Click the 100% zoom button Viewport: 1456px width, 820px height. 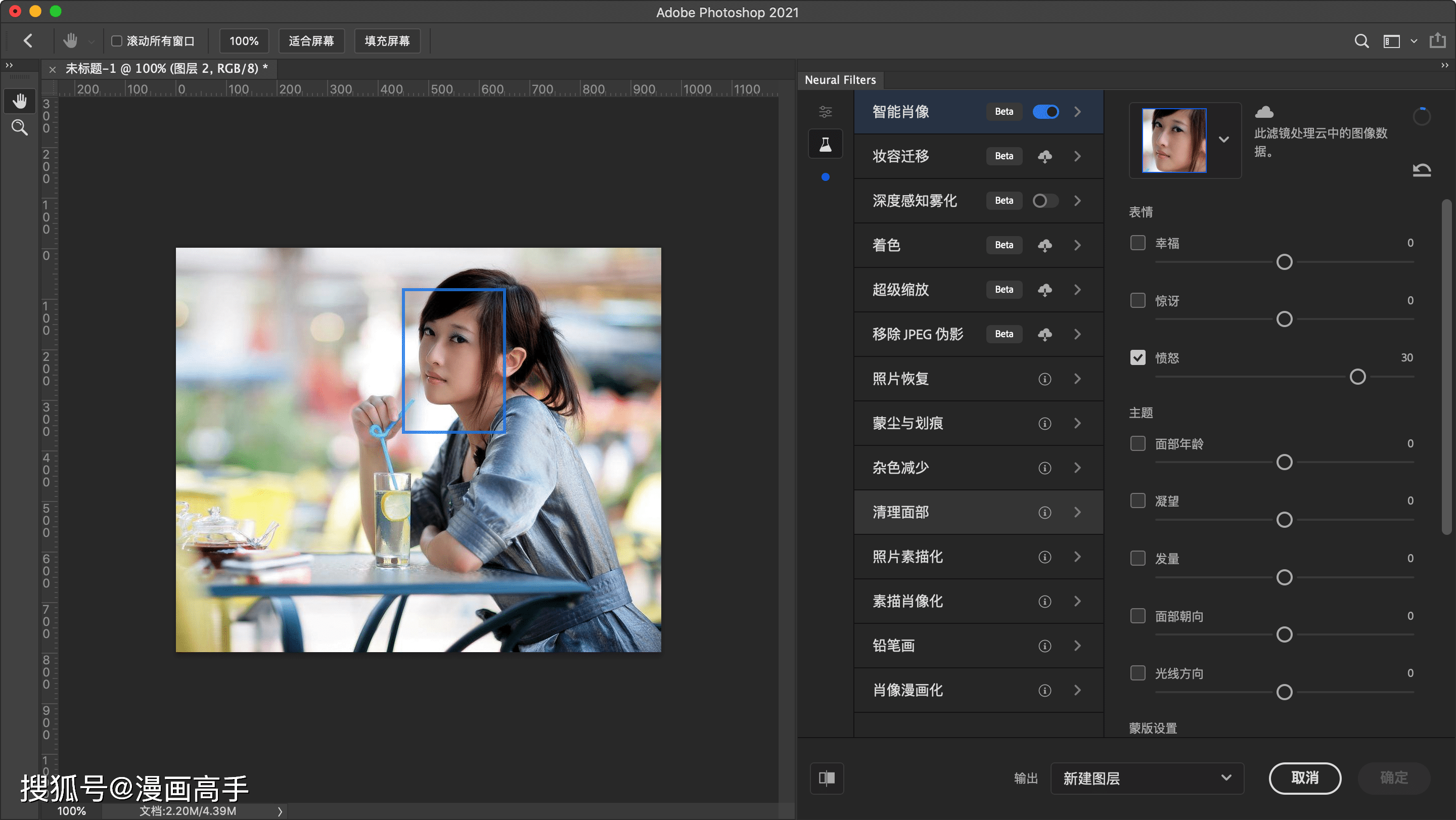pyautogui.click(x=244, y=40)
